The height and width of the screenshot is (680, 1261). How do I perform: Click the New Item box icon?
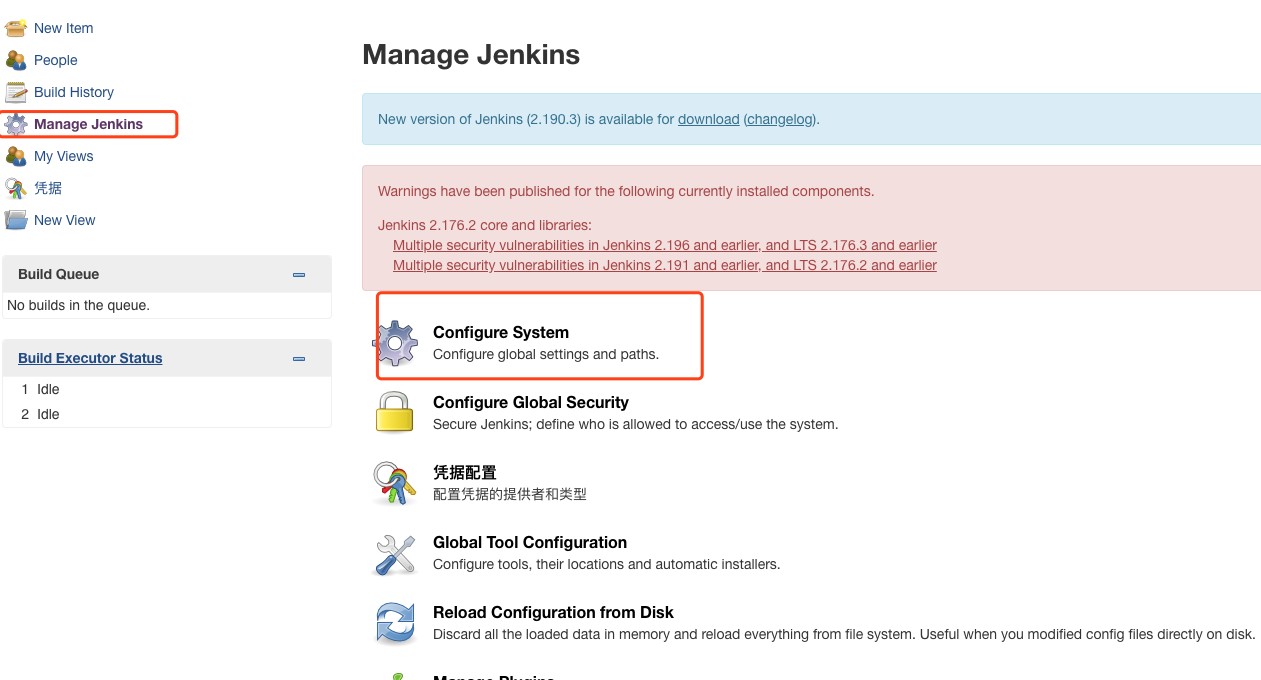pos(16,28)
